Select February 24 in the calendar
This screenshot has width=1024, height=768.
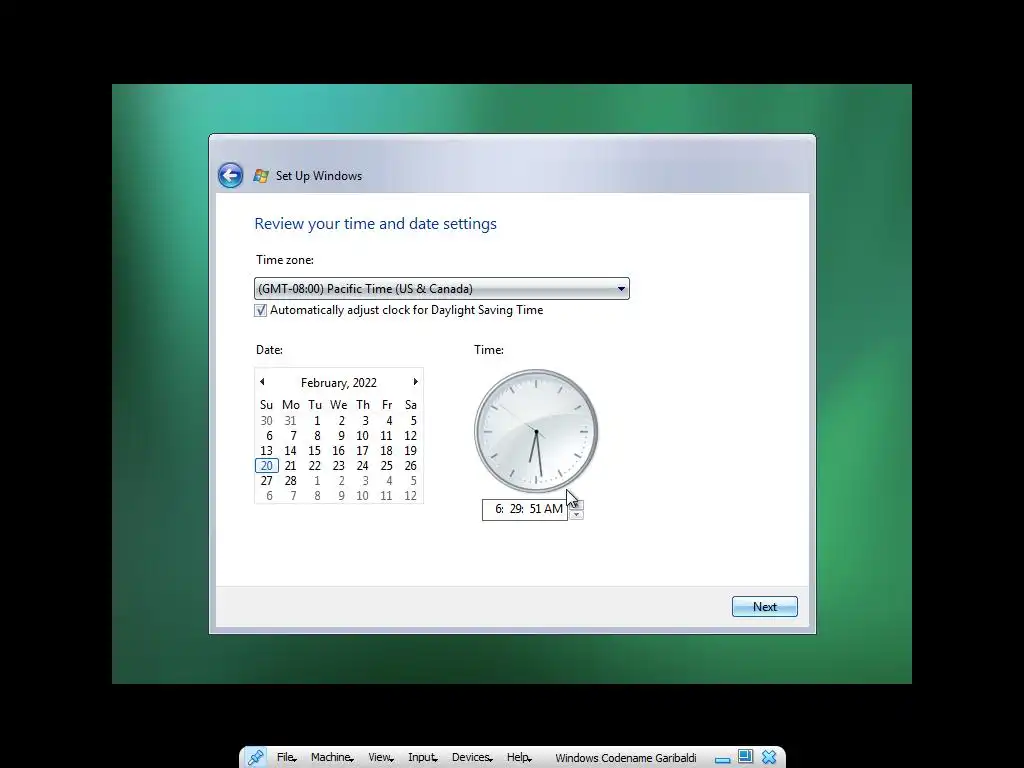(x=362, y=466)
